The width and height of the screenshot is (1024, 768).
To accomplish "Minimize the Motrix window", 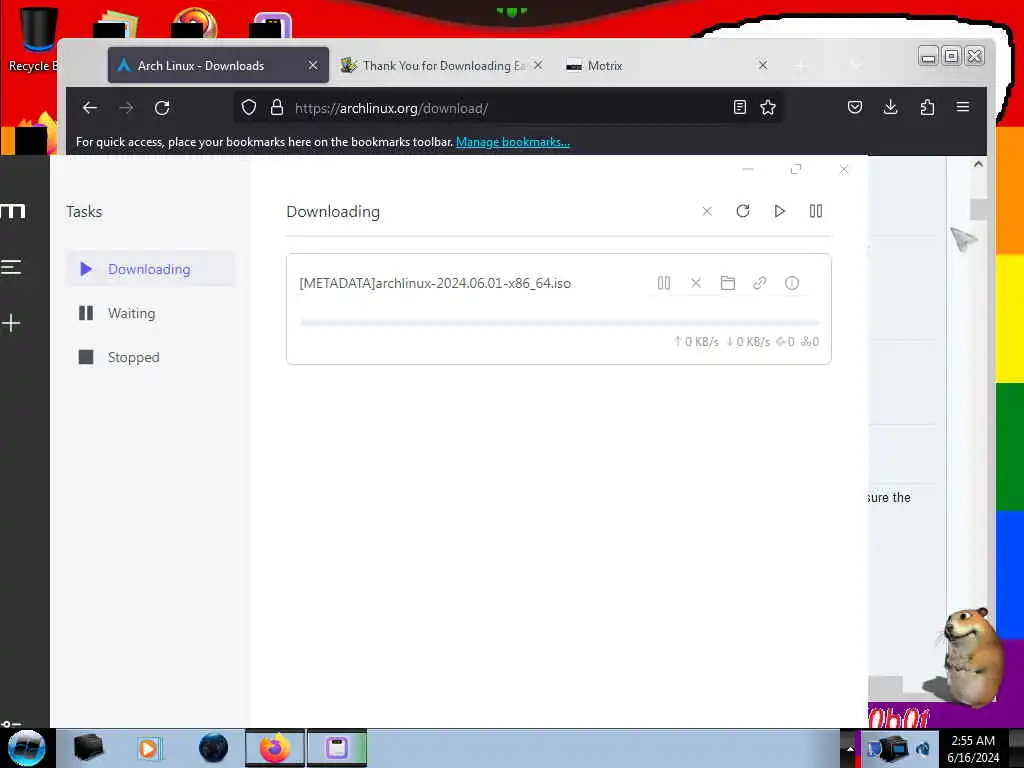I will pos(748,169).
